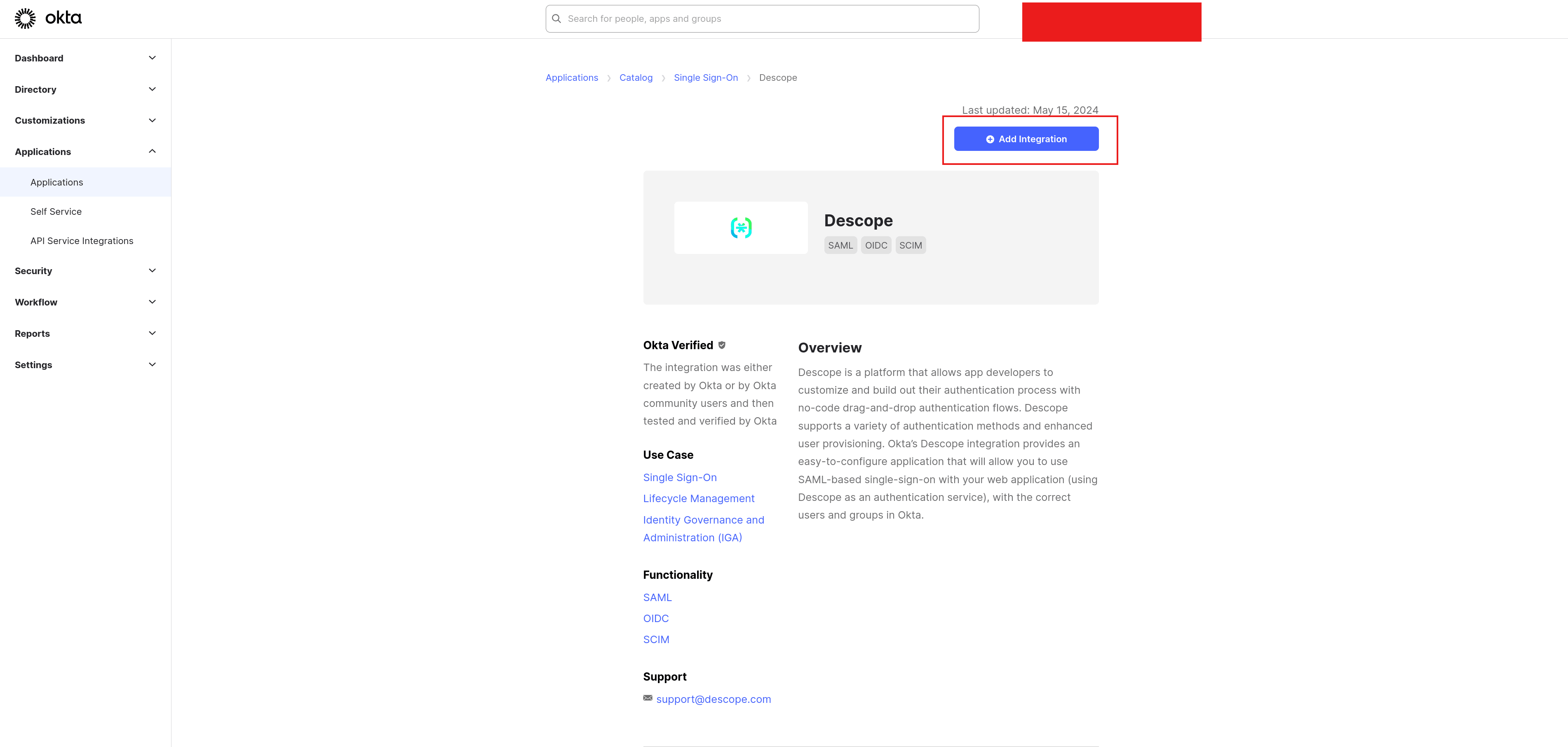This screenshot has width=1568, height=747.
Task: Click the search magnifier icon
Action: tap(556, 19)
